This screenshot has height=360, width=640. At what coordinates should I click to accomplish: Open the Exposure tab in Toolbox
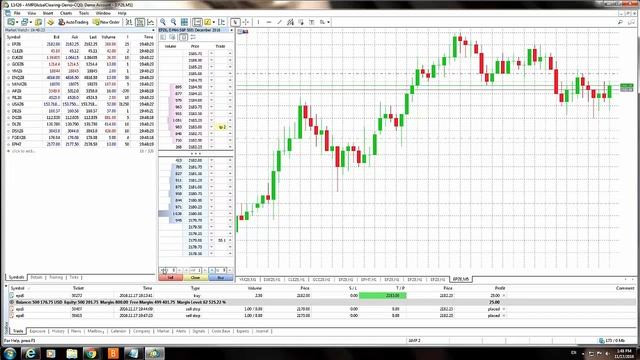click(37, 331)
